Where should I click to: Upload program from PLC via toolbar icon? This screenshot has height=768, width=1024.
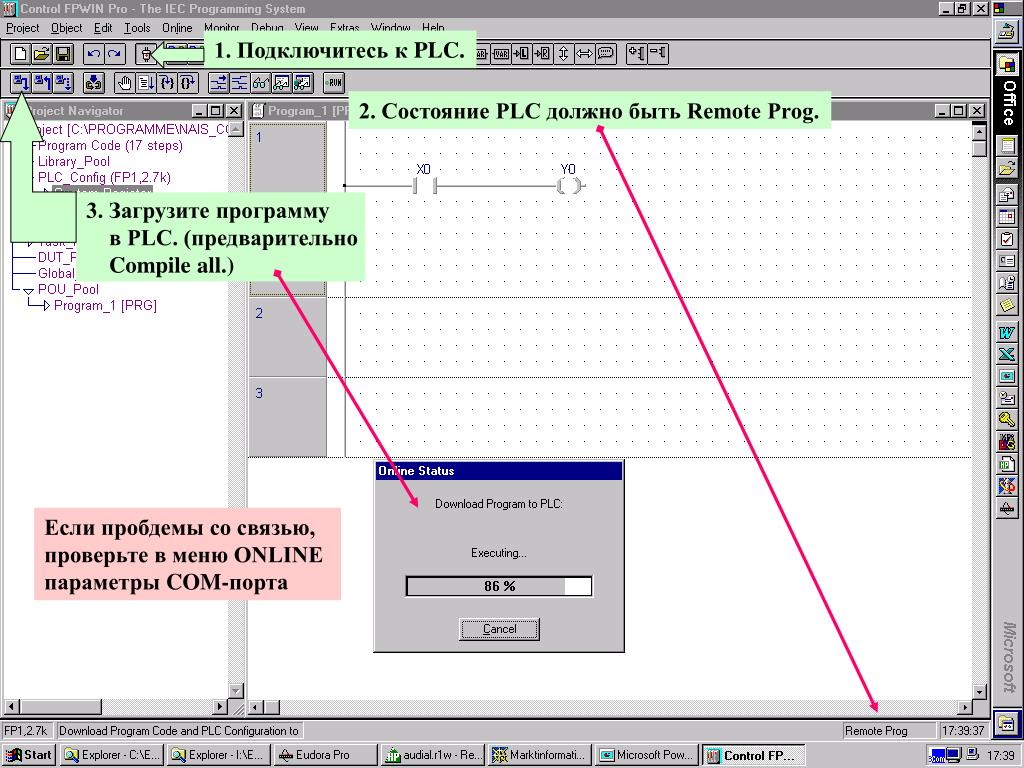click(x=42, y=82)
